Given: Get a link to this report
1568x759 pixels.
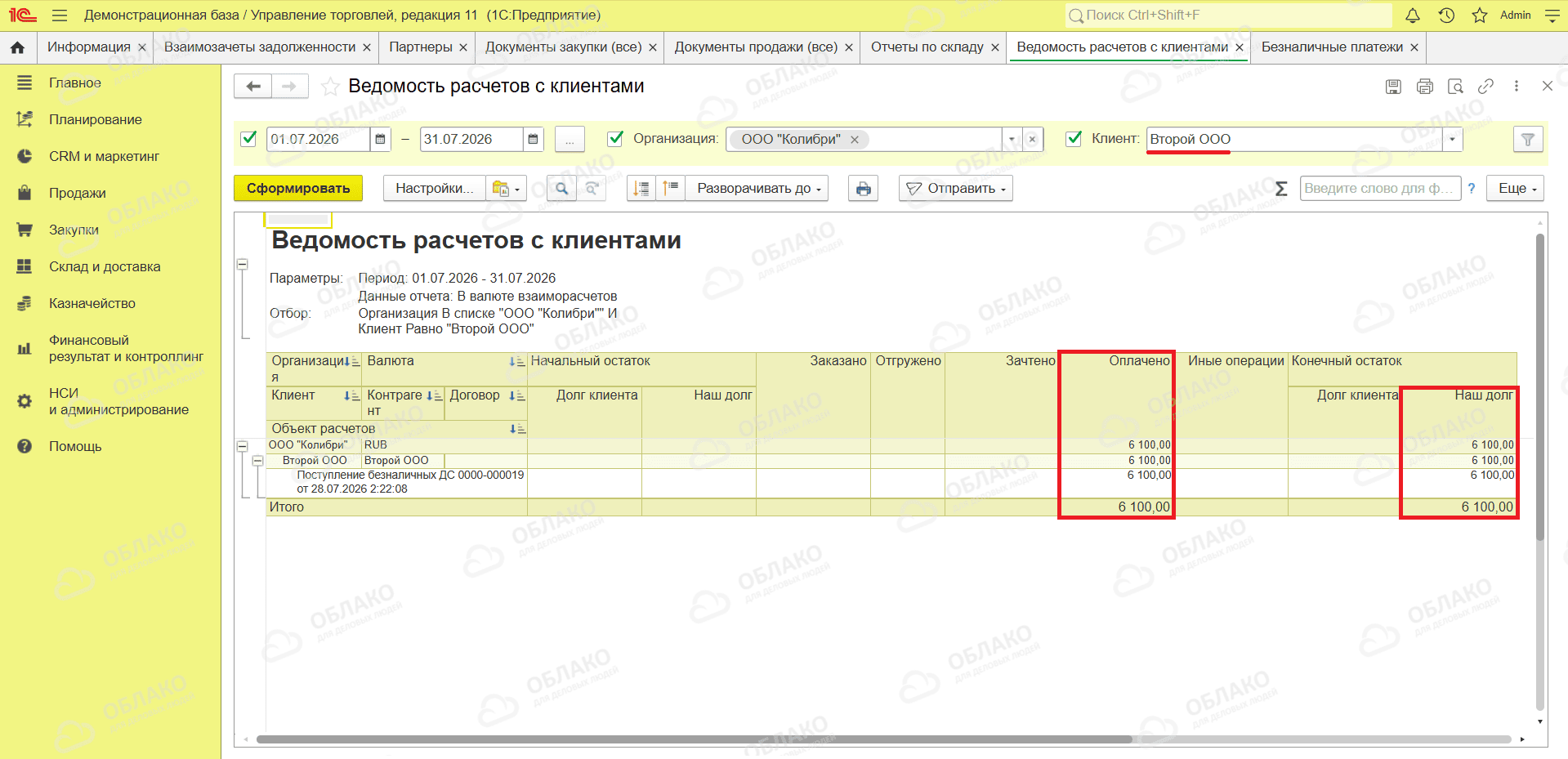Looking at the screenshot, I should click(1485, 86).
